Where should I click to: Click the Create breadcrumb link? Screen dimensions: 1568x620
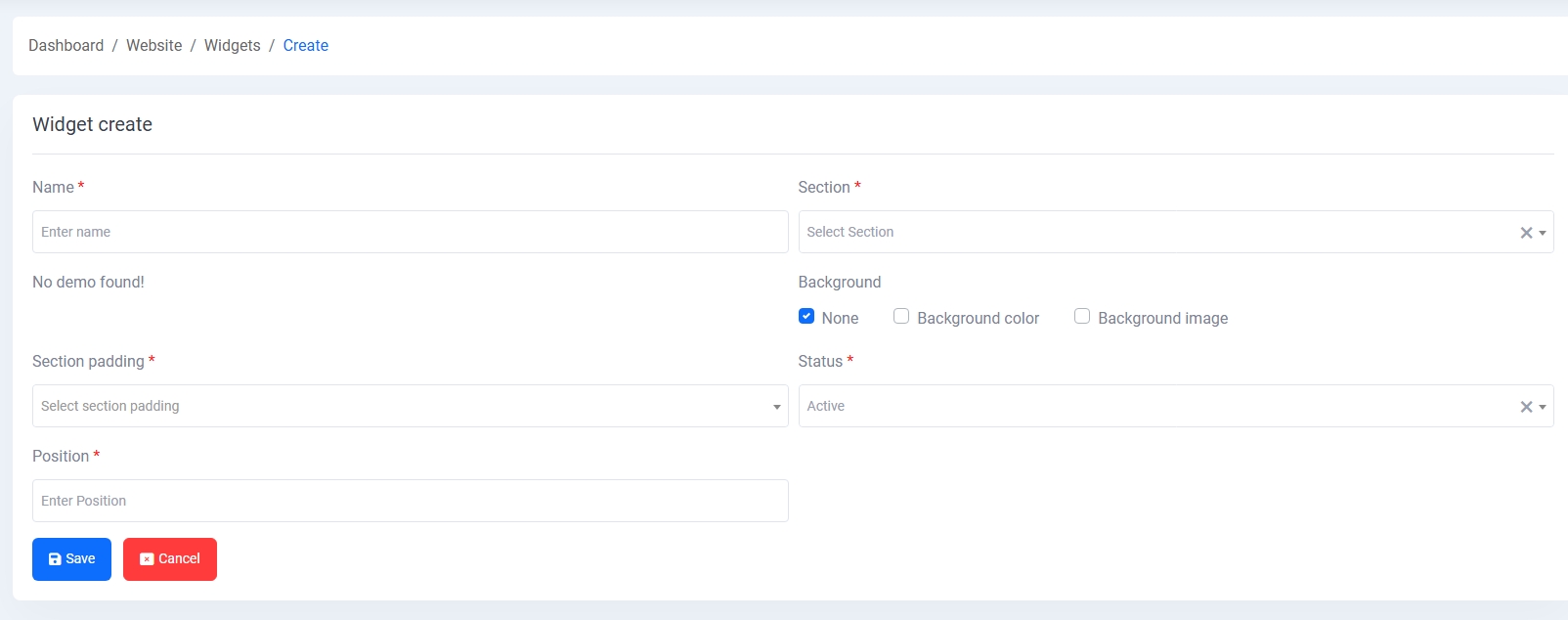click(306, 46)
